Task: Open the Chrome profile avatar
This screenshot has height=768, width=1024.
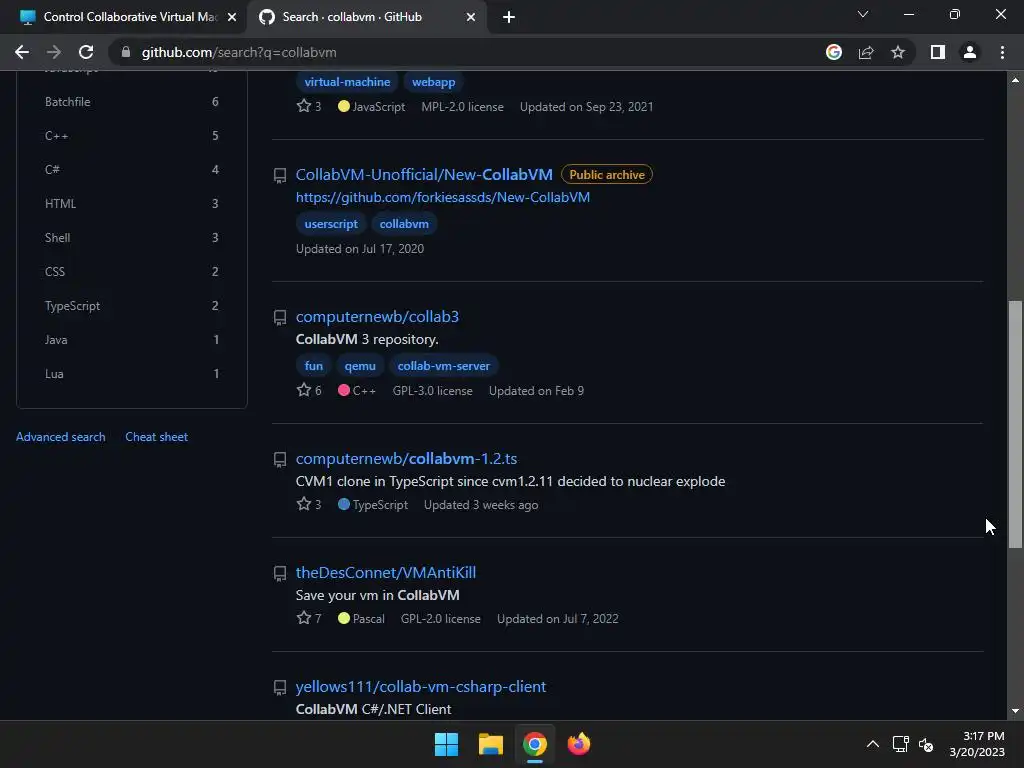Action: pyautogui.click(x=970, y=52)
